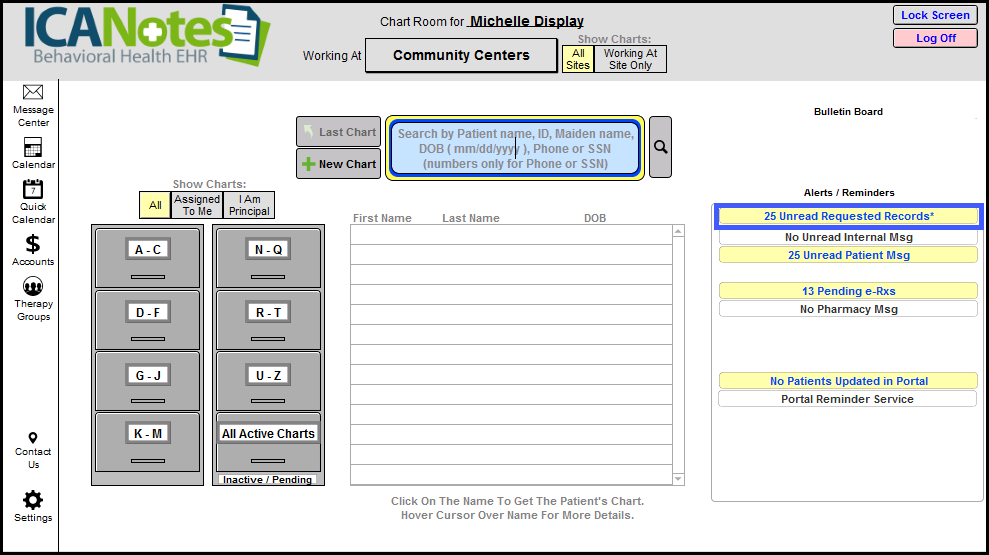Open 25 Unread Requested Records alert

[x=848, y=216]
